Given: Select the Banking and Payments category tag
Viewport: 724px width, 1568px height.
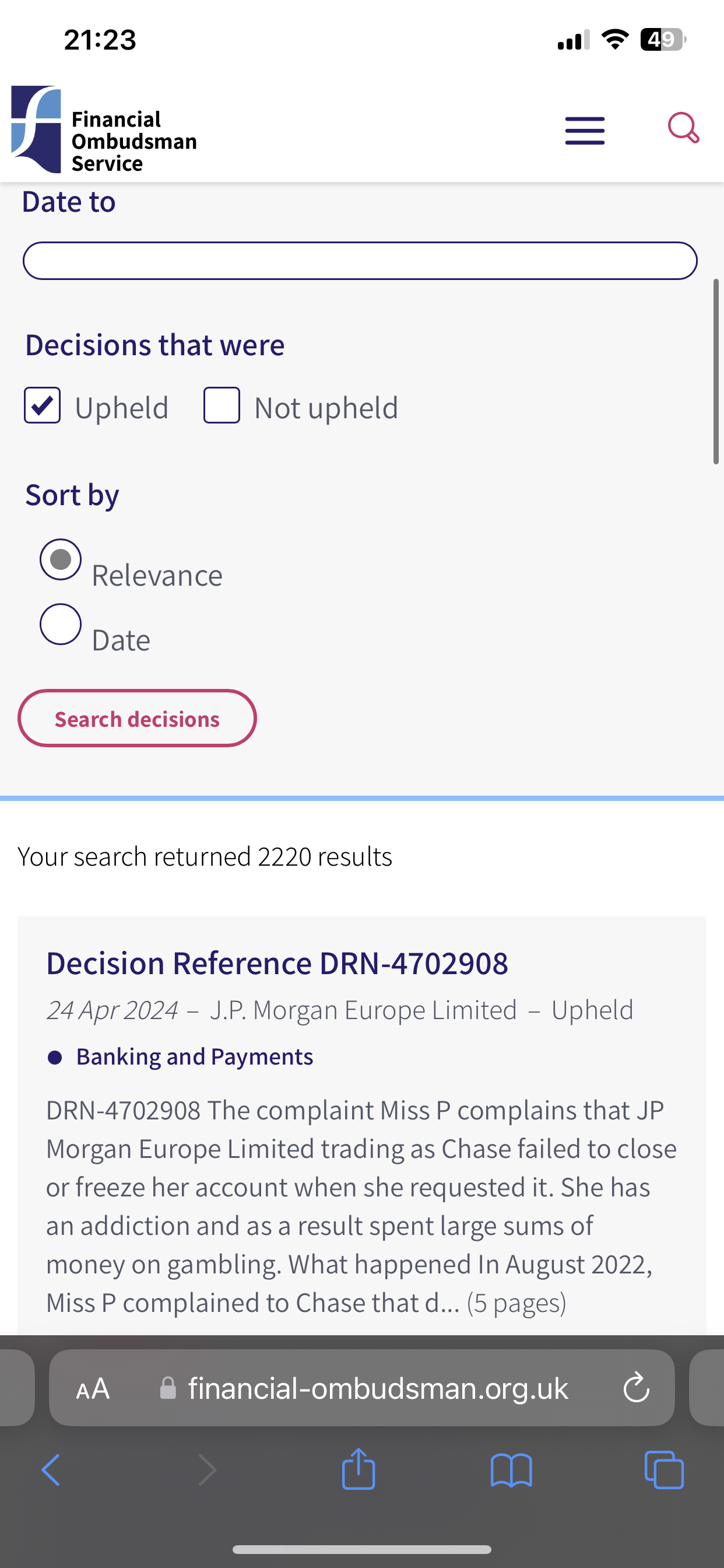Looking at the screenshot, I should point(194,1056).
